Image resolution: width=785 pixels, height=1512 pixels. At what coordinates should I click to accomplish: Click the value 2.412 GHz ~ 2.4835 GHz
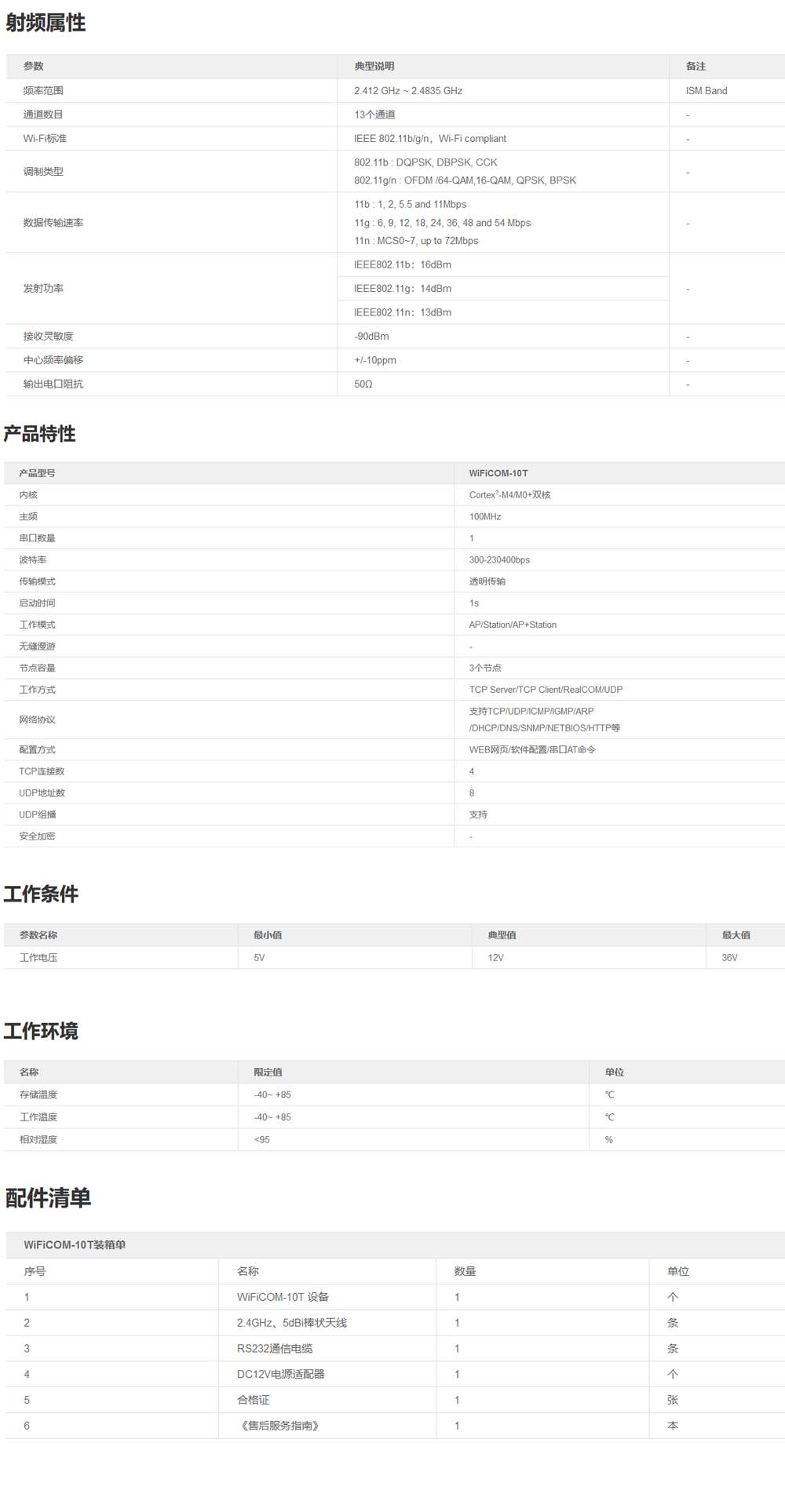408,91
